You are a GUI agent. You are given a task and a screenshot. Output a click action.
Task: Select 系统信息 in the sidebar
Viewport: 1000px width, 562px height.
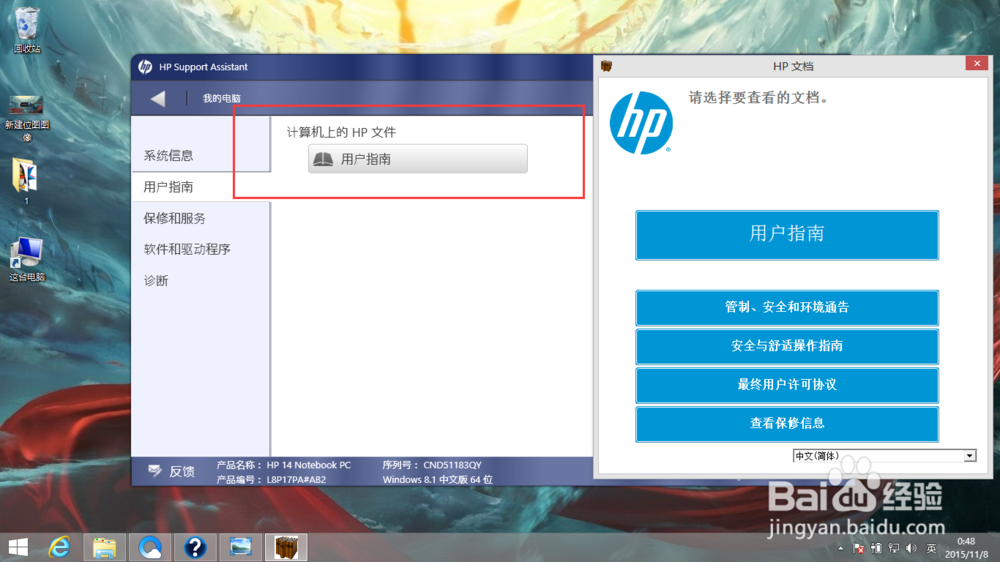point(168,156)
